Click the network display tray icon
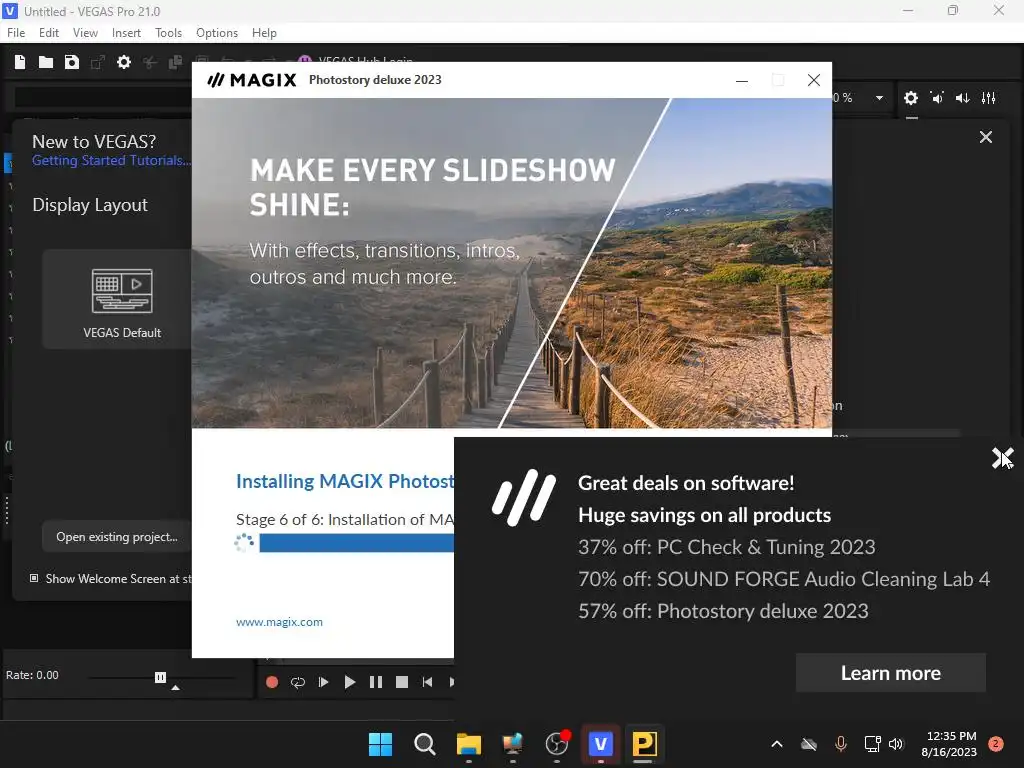The image size is (1024, 768). [872, 744]
